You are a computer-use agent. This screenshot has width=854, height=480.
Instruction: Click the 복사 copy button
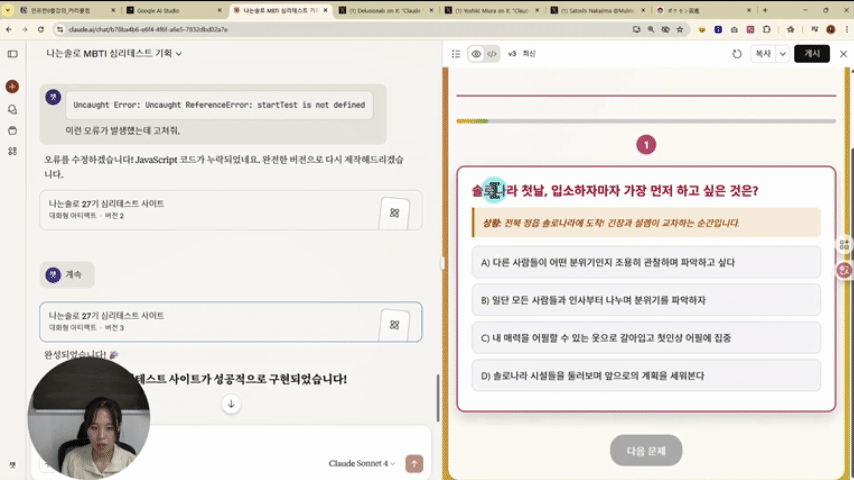click(763, 54)
